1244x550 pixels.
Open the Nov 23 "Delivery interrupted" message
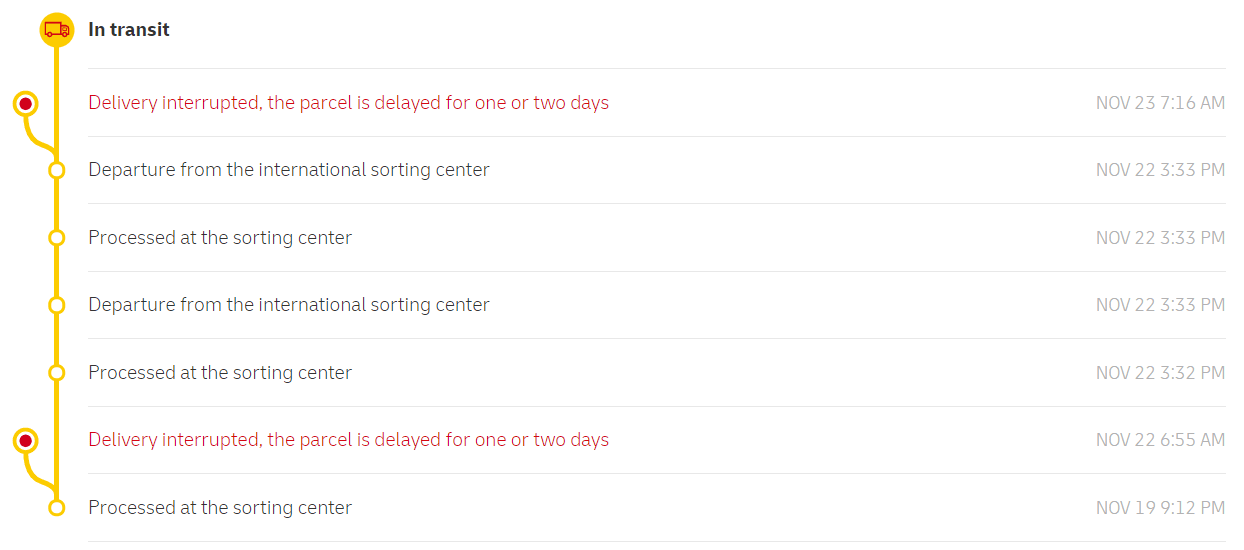click(348, 103)
